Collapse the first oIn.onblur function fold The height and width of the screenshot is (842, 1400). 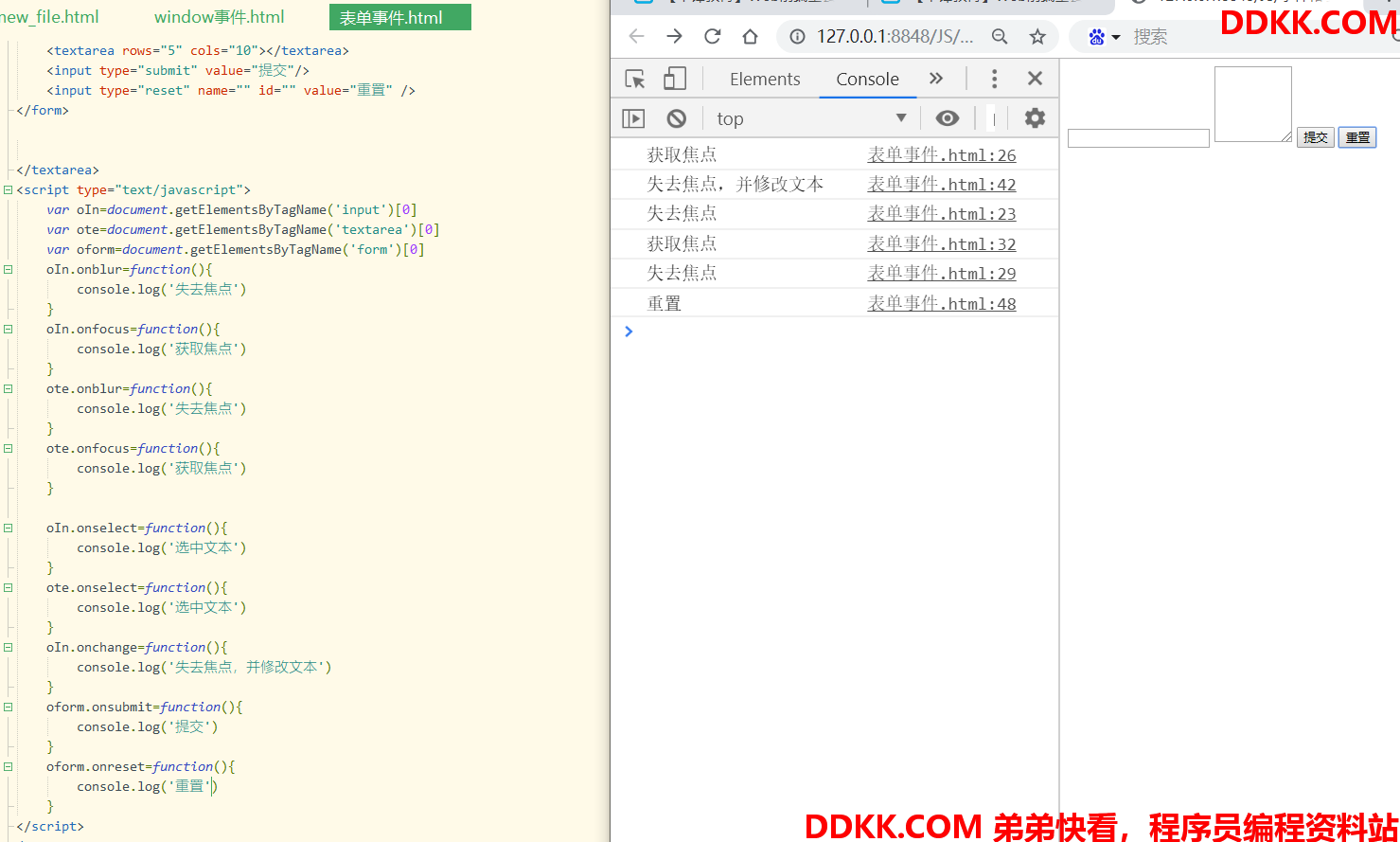(x=8, y=269)
